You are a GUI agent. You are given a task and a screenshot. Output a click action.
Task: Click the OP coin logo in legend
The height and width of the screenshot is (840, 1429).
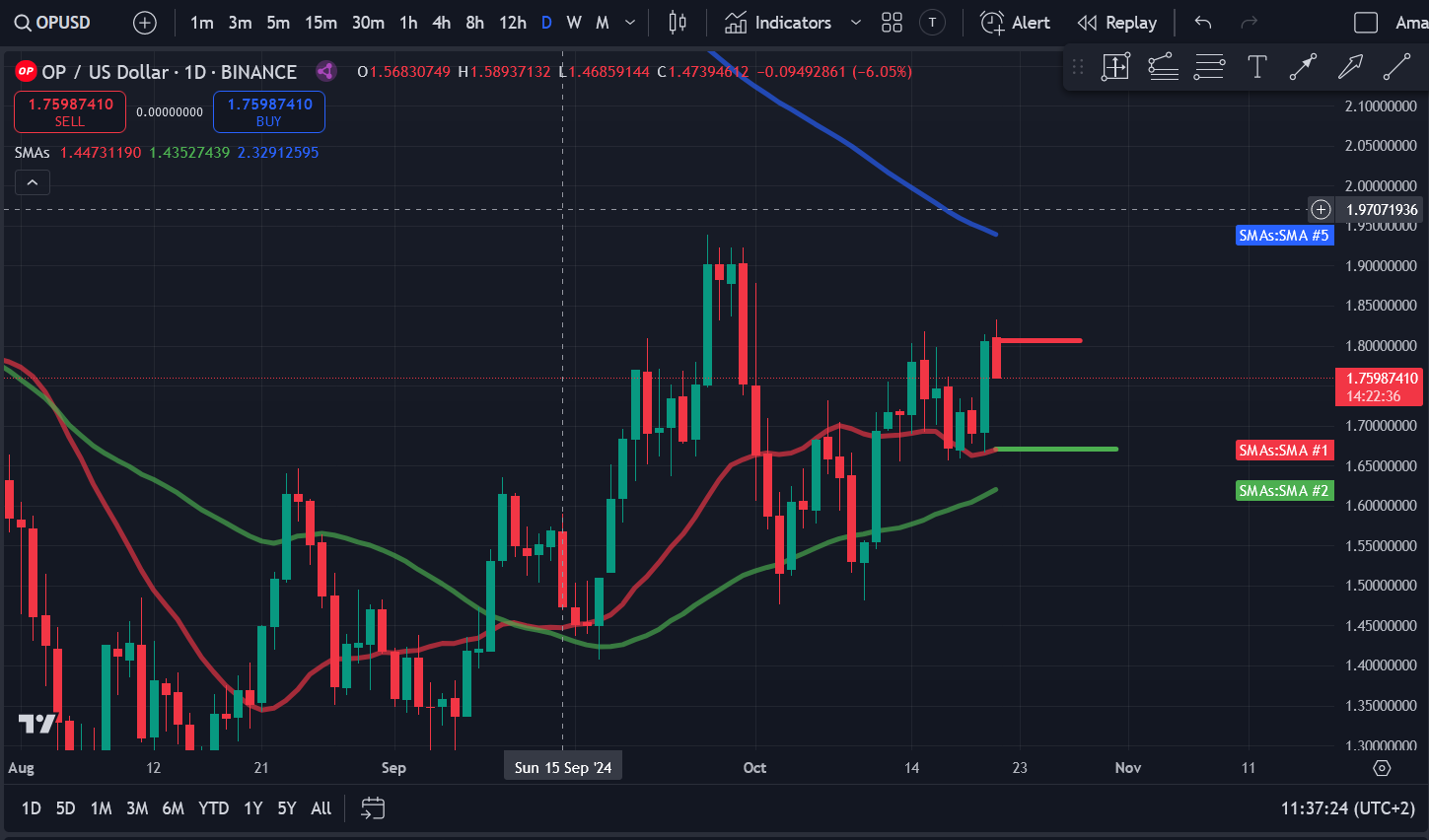pyautogui.click(x=26, y=71)
